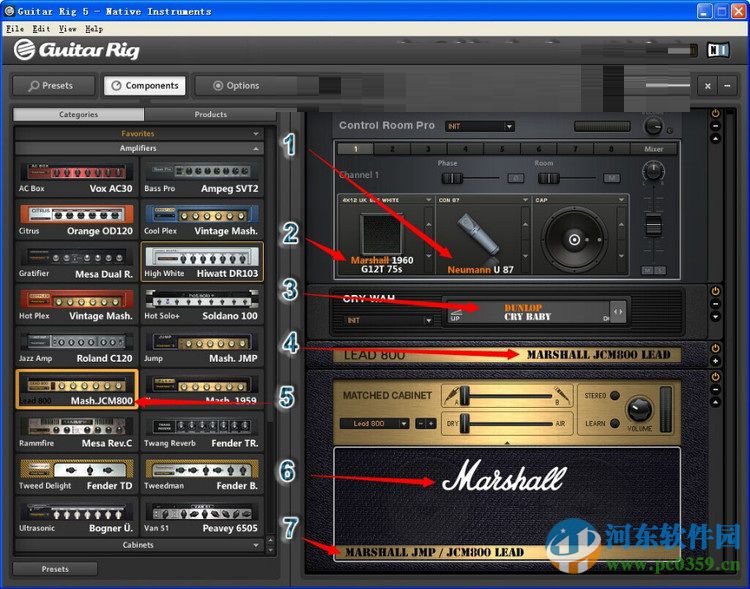Open the Presets browser button
The width and height of the screenshot is (750, 589).
pyautogui.click(x=54, y=86)
